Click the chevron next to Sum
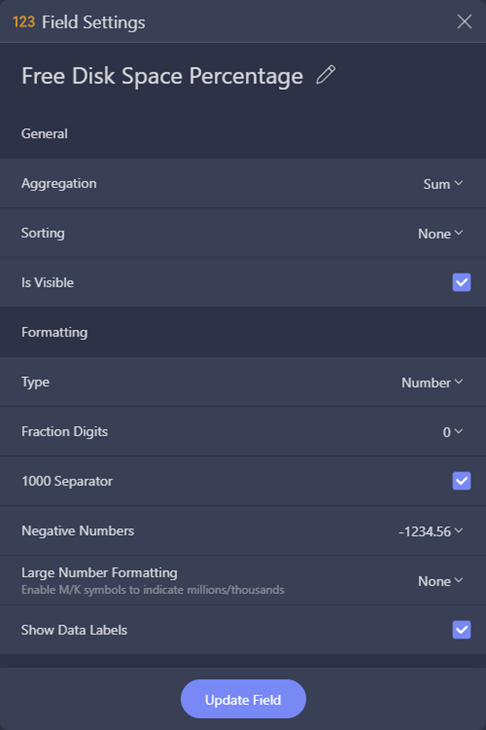 (459, 183)
